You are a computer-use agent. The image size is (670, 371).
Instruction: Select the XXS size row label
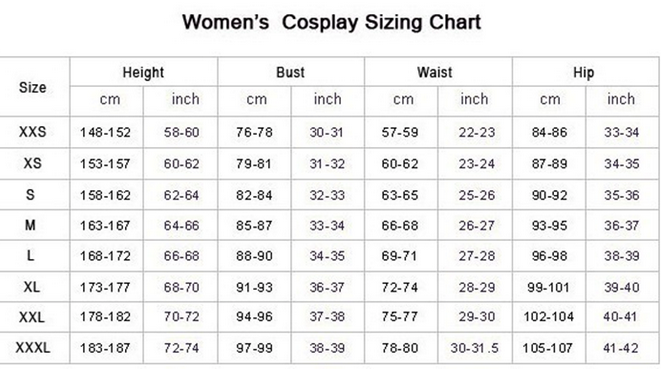click(x=32, y=132)
